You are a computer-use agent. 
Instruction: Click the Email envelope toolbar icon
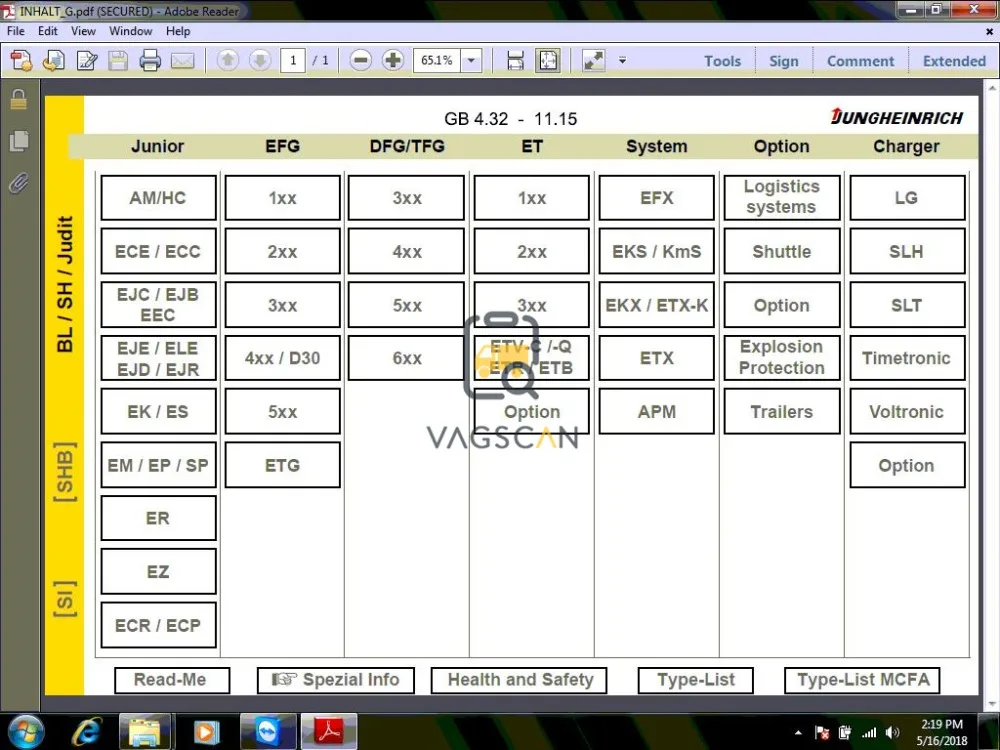point(182,61)
